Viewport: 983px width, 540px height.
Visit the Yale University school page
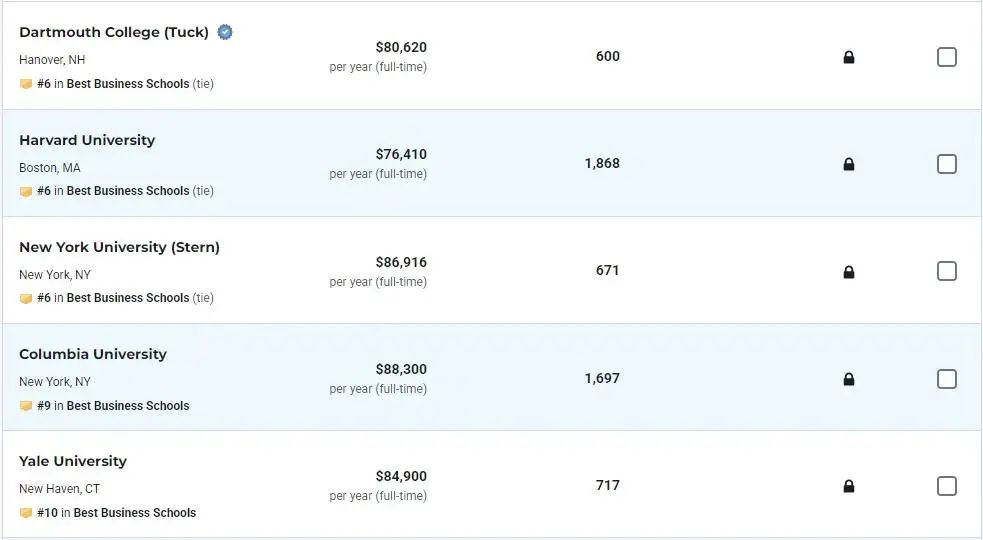point(73,462)
